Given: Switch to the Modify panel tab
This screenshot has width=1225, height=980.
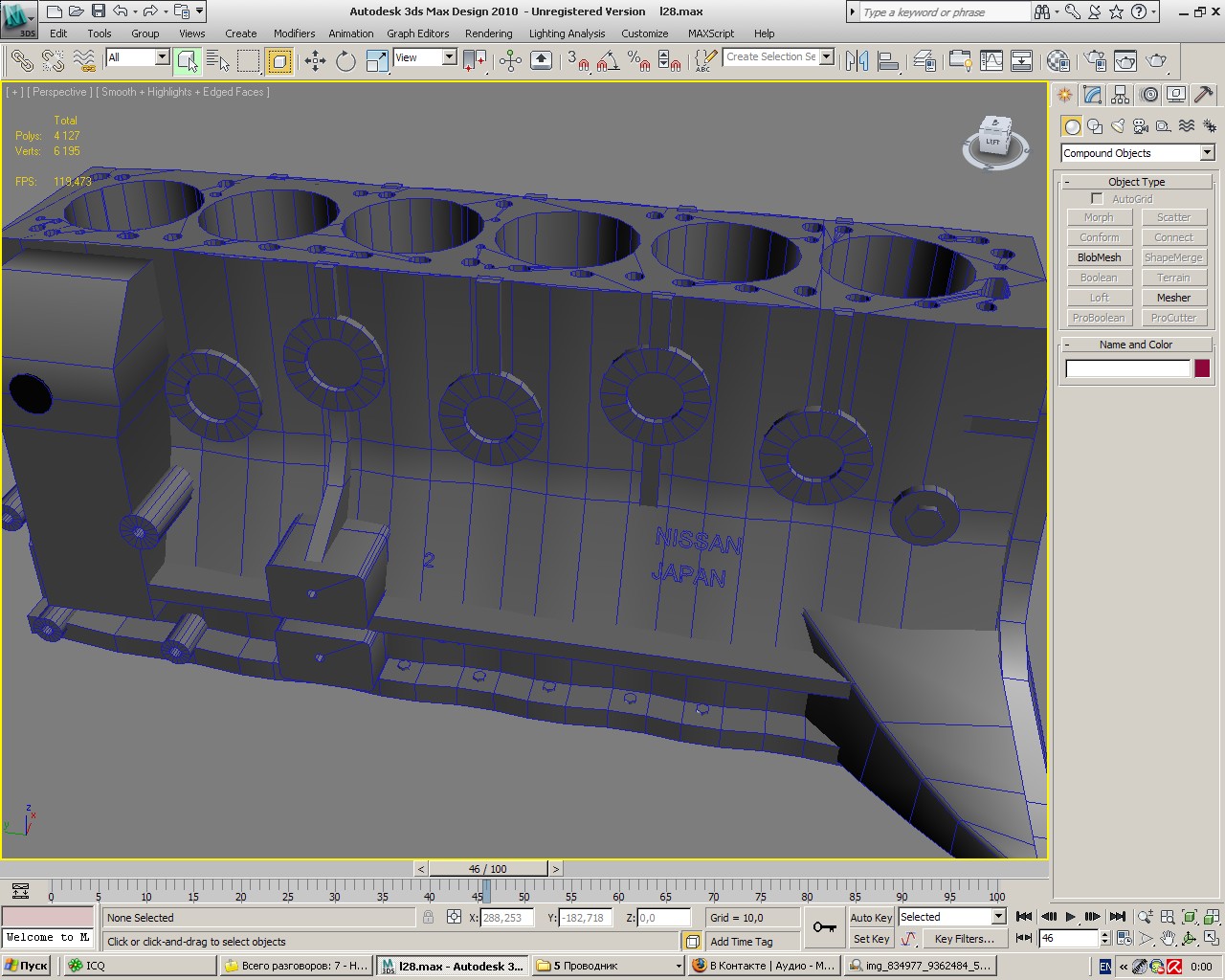Looking at the screenshot, I should [1093, 95].
